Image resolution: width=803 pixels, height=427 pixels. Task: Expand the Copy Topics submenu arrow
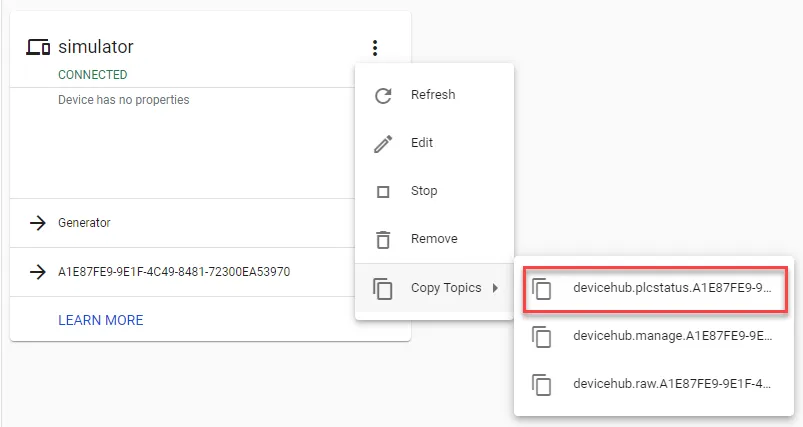coord(495,288)
